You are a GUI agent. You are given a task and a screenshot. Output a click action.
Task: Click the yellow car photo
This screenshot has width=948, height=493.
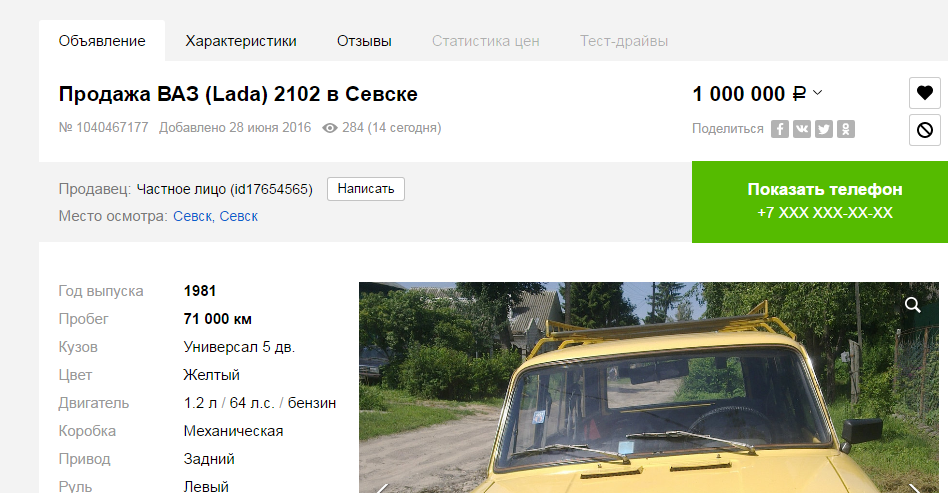coord(649,387)
